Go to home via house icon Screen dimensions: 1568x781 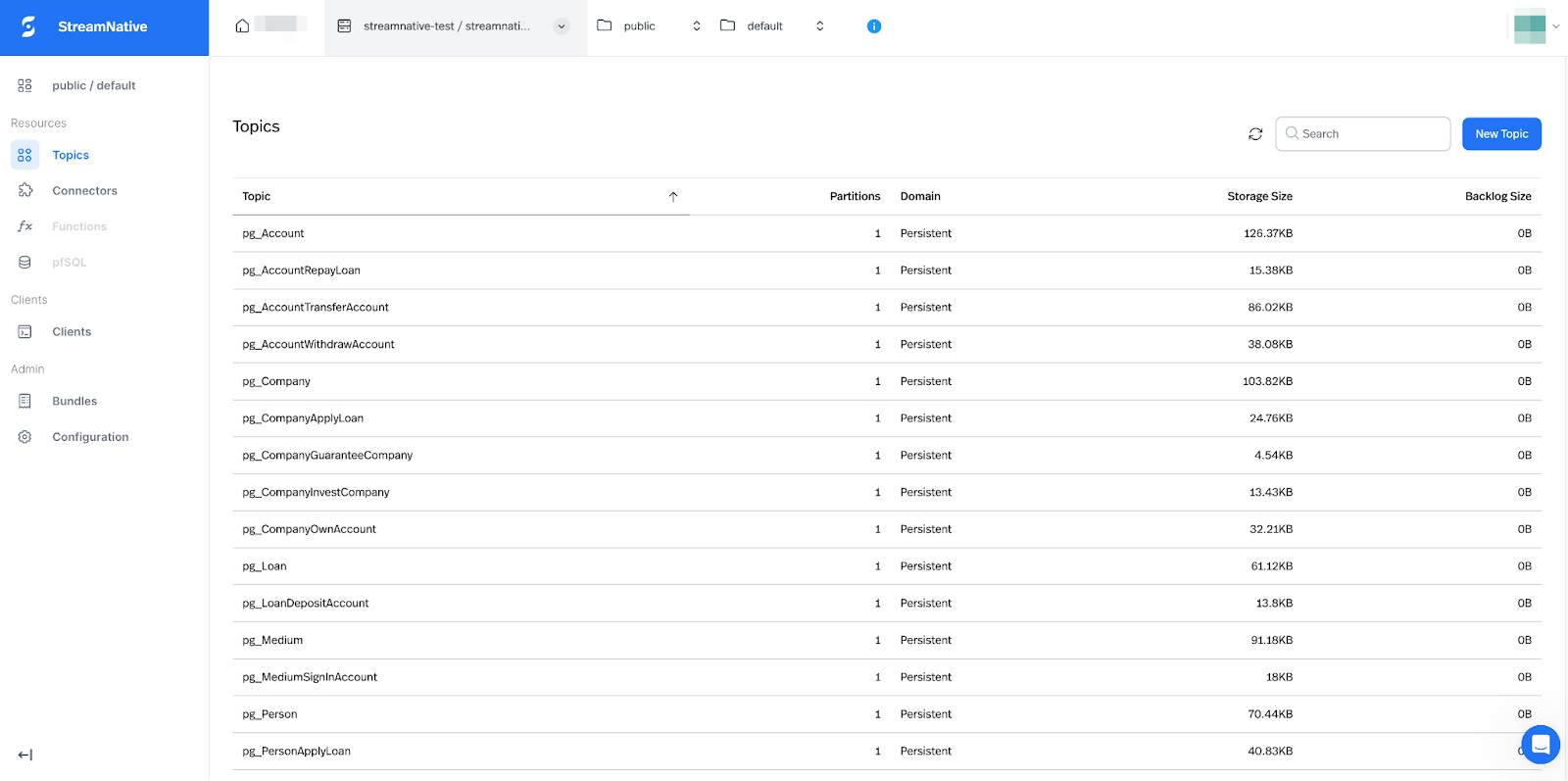click(242, 25)
